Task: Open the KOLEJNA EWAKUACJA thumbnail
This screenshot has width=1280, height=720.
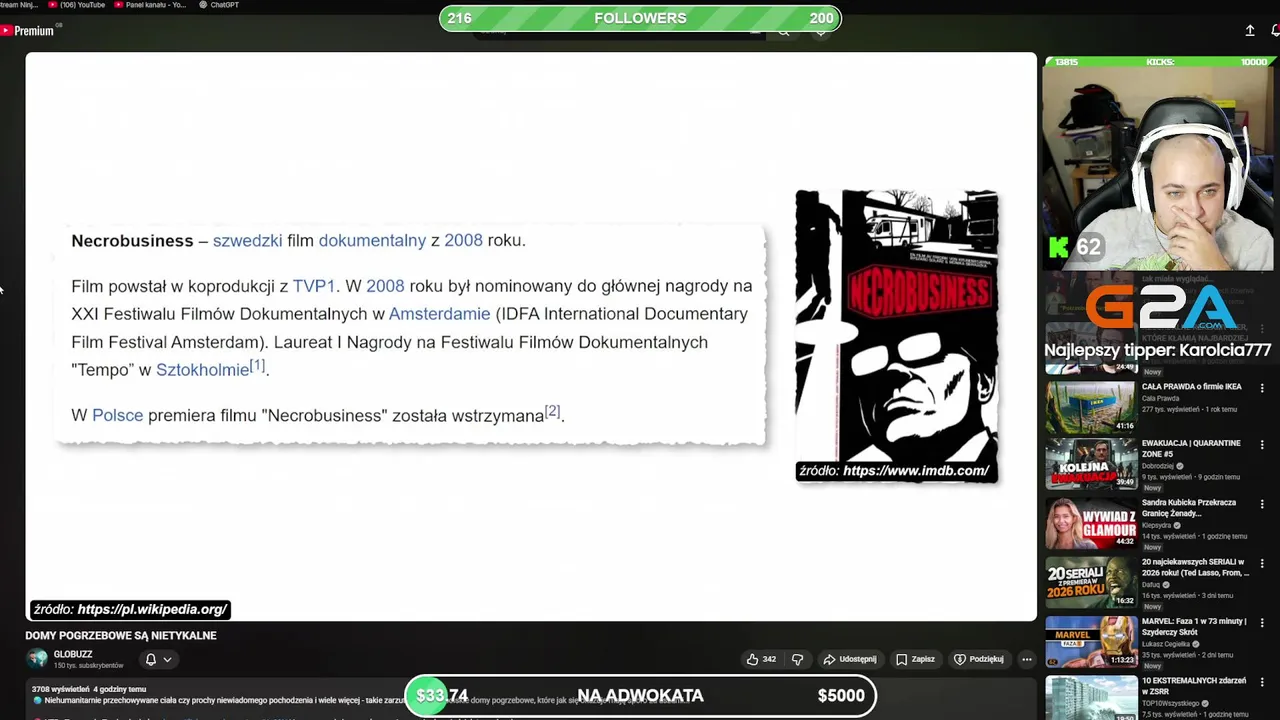Action: click(1090, 463)
